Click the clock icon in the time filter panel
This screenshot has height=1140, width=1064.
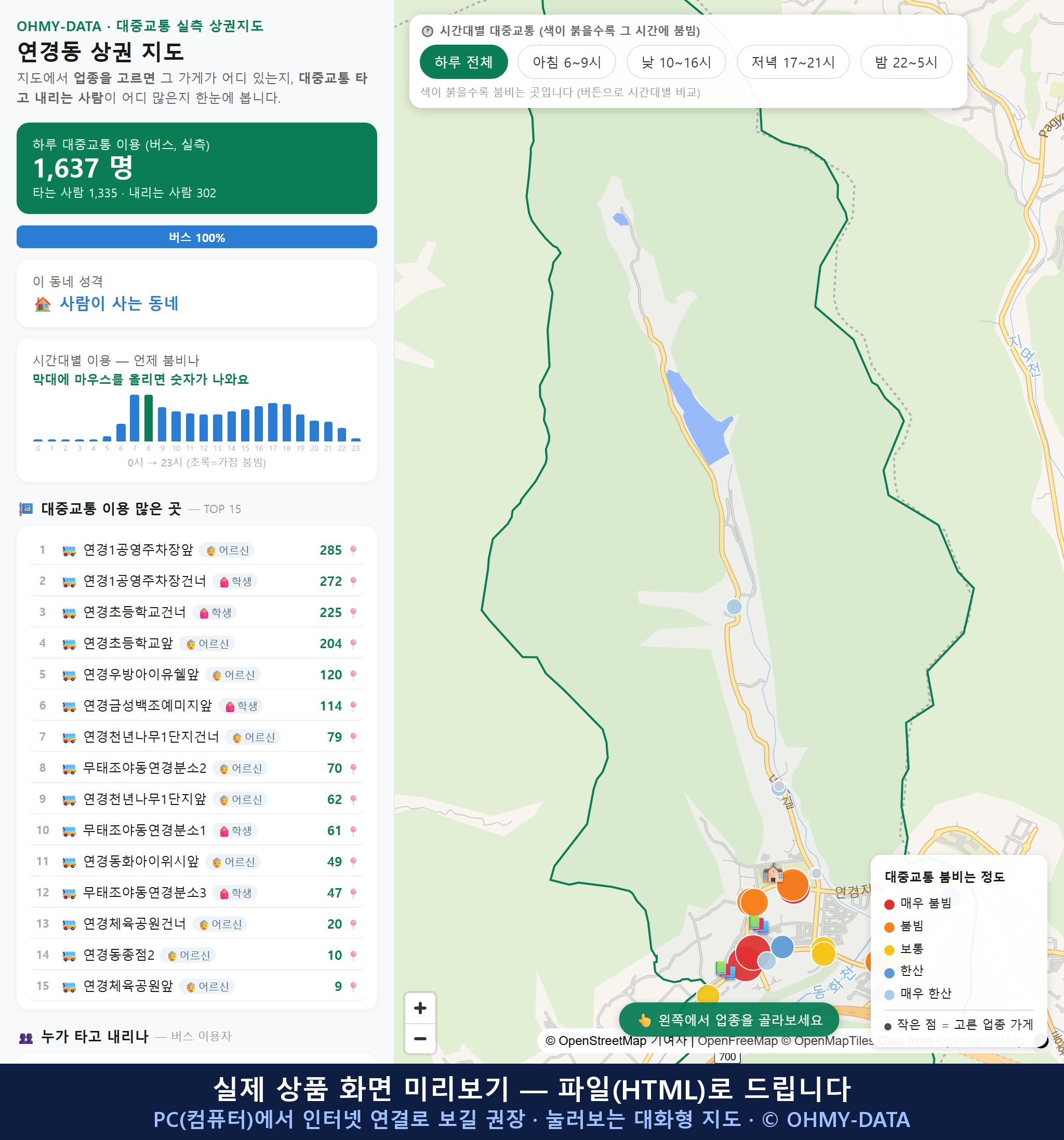tap(428, 31)
